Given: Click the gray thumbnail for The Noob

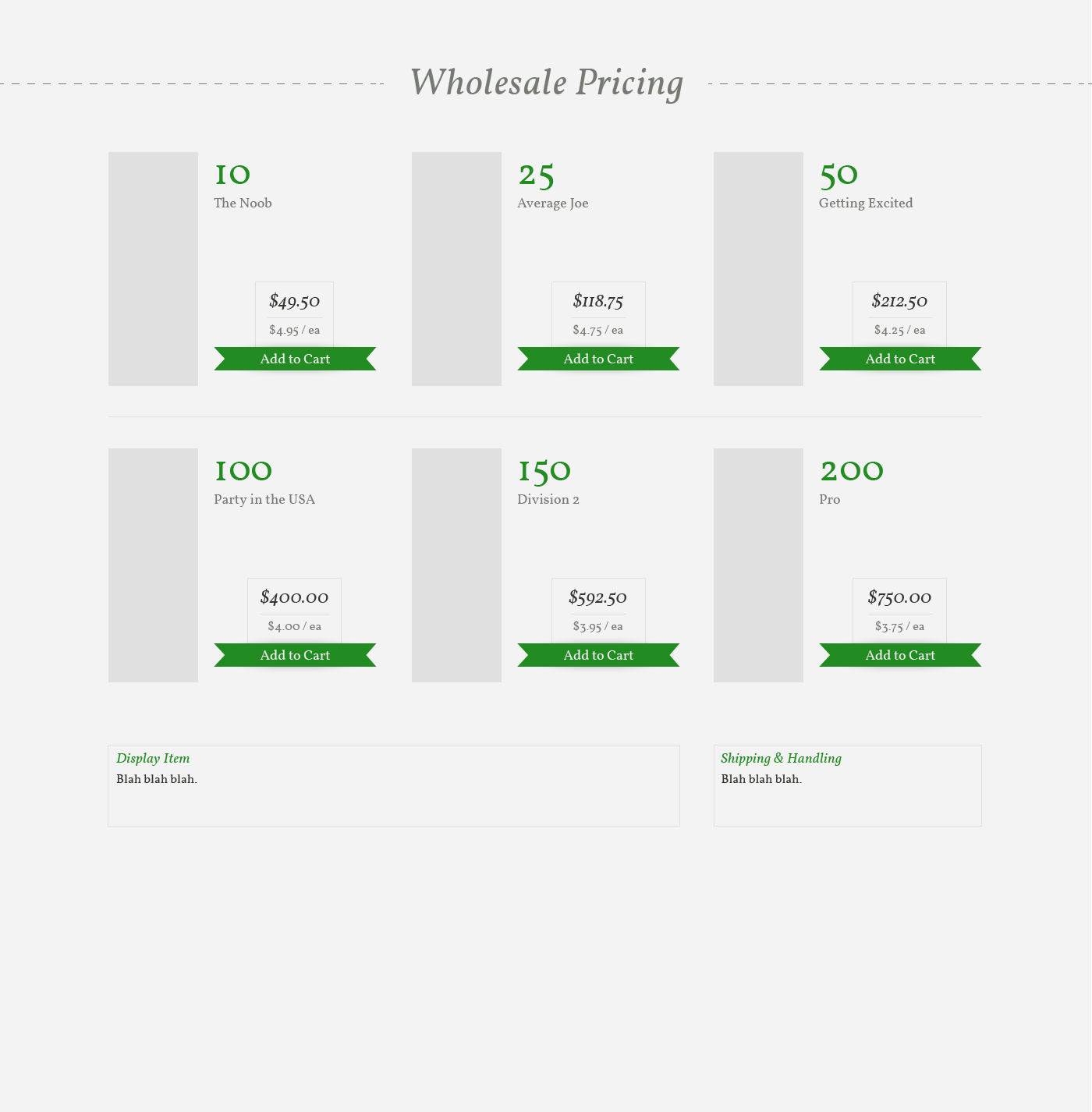Looking at the screenshot, I should (x=153, y=269).
